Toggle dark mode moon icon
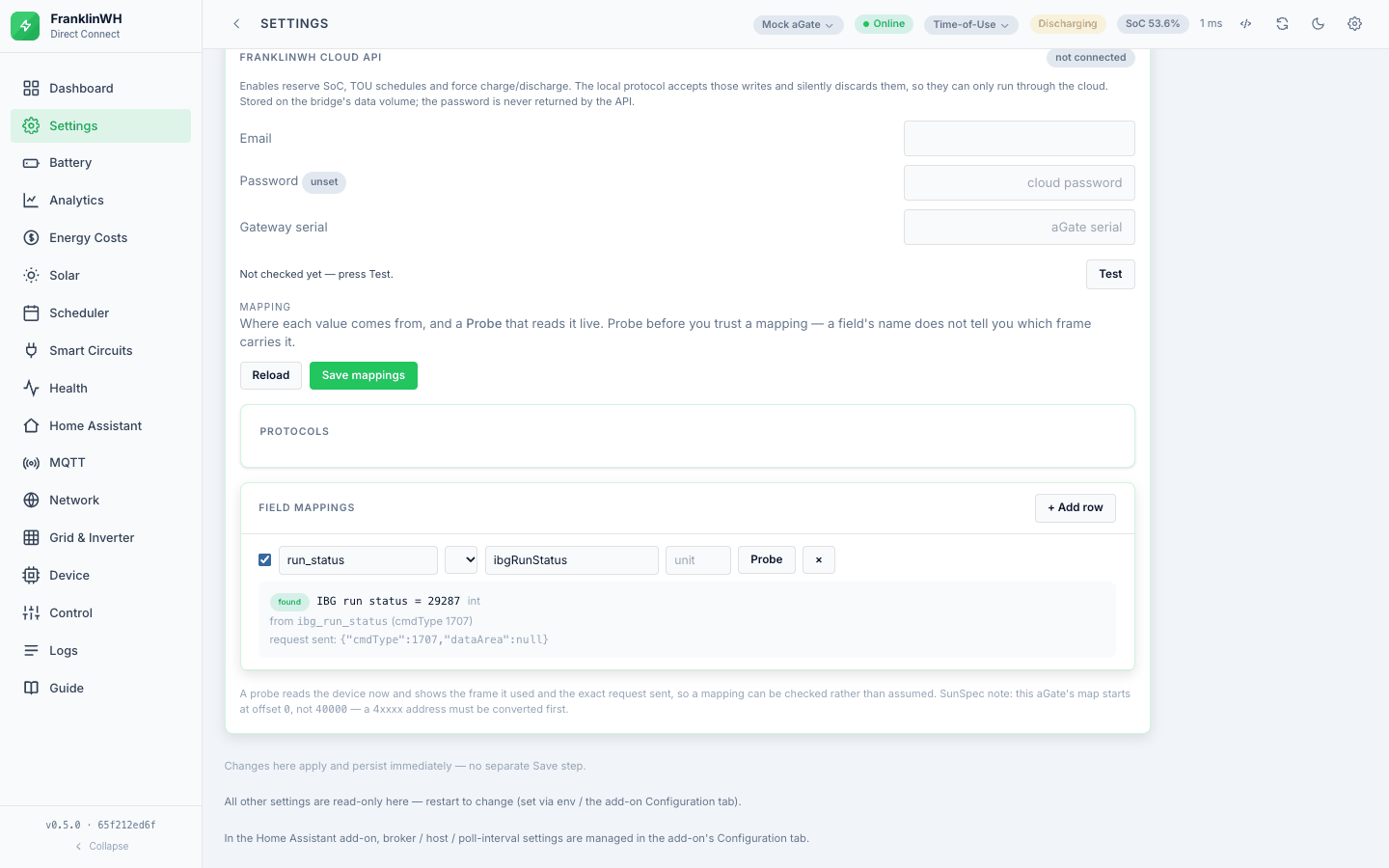This screenshot has height=868, width=1389. pyautogui.click(x=1319, y=24)
